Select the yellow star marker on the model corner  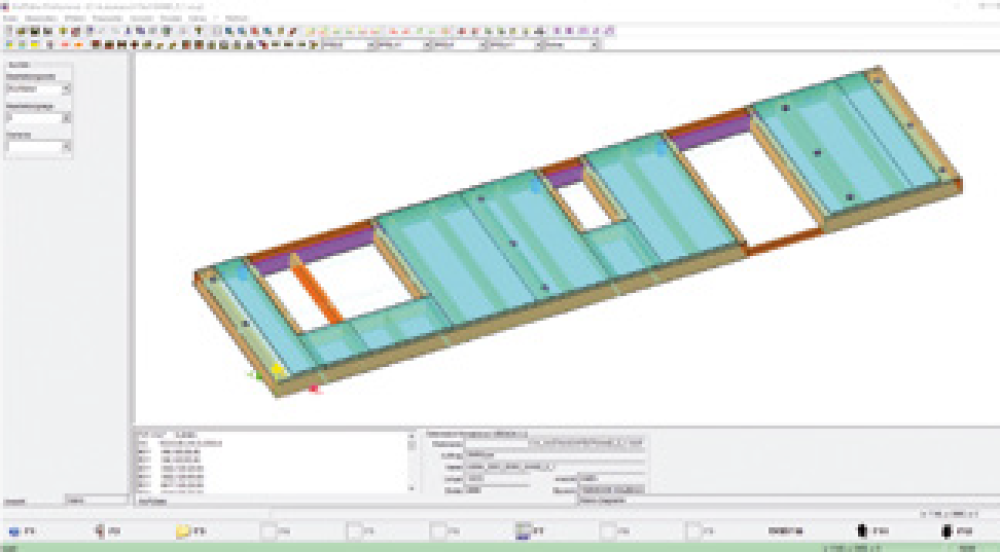click(x=277, y=369)
